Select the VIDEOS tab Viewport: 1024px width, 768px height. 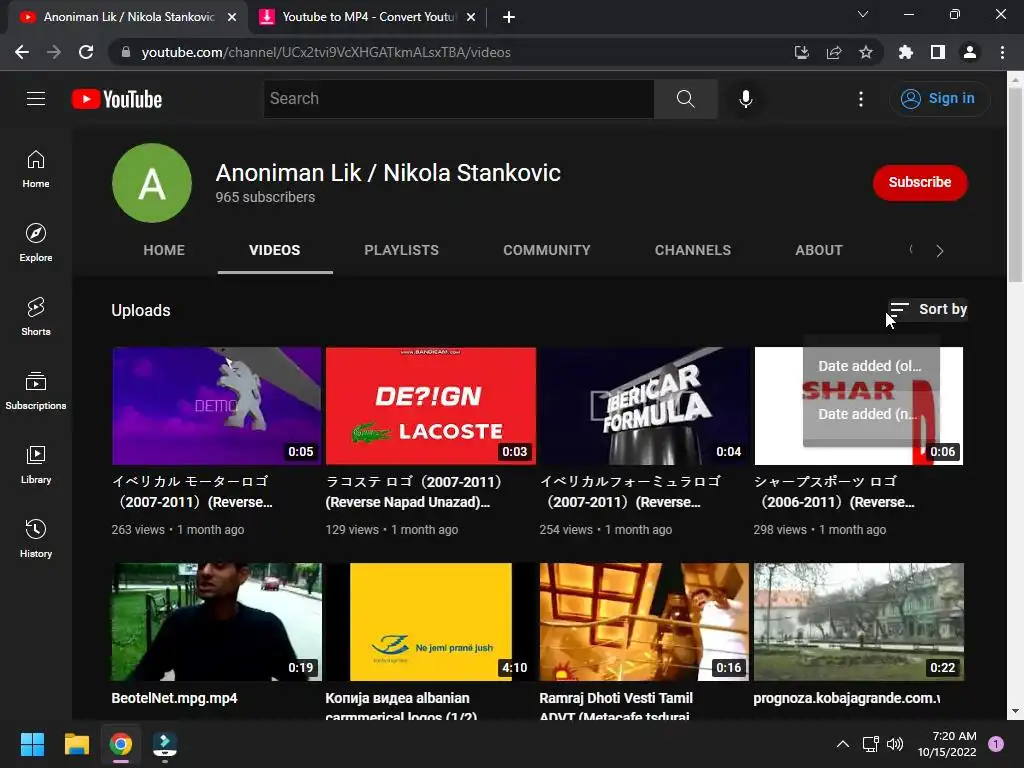[x=274, y=250]
